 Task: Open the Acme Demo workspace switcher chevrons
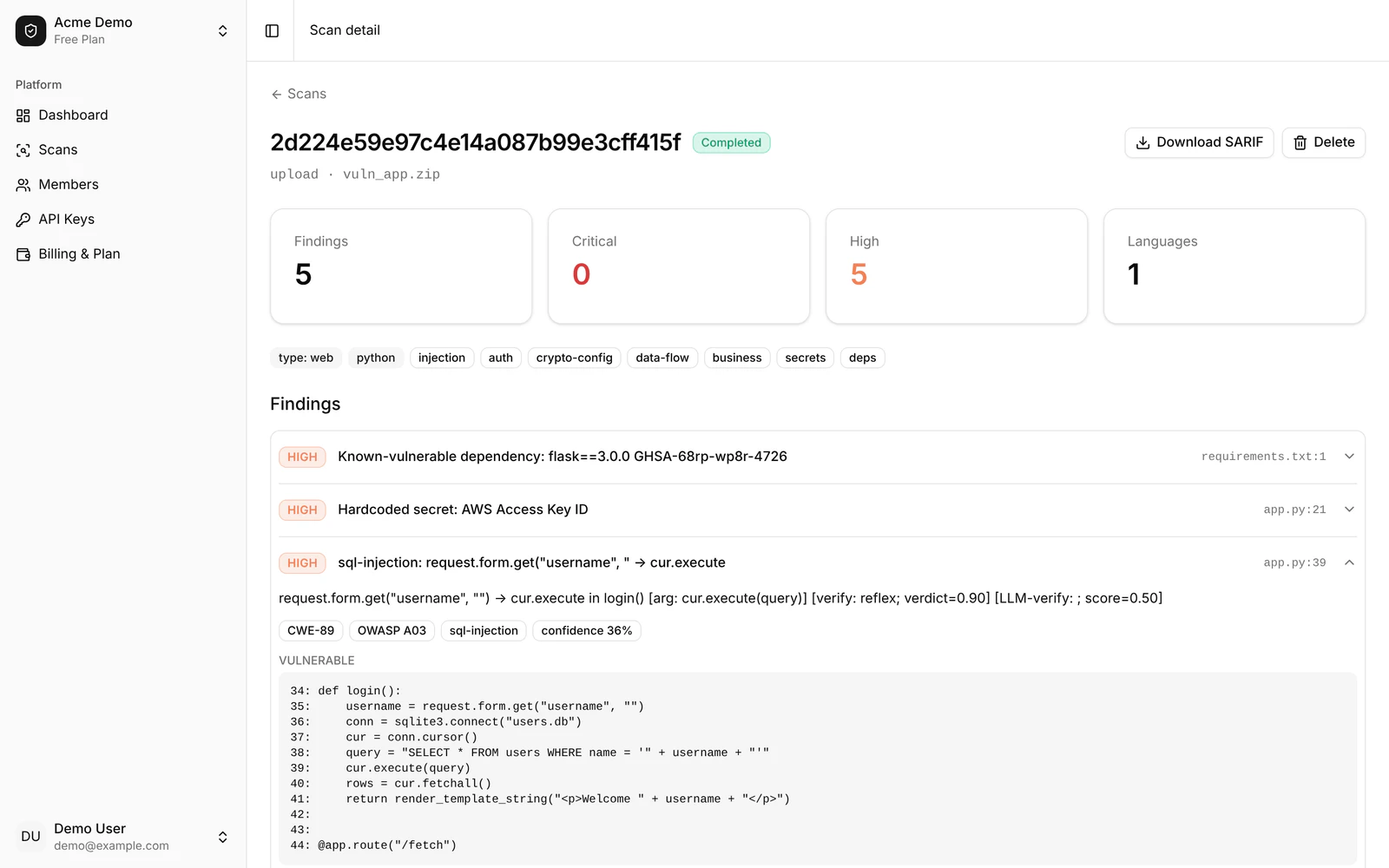coord(222,30)
